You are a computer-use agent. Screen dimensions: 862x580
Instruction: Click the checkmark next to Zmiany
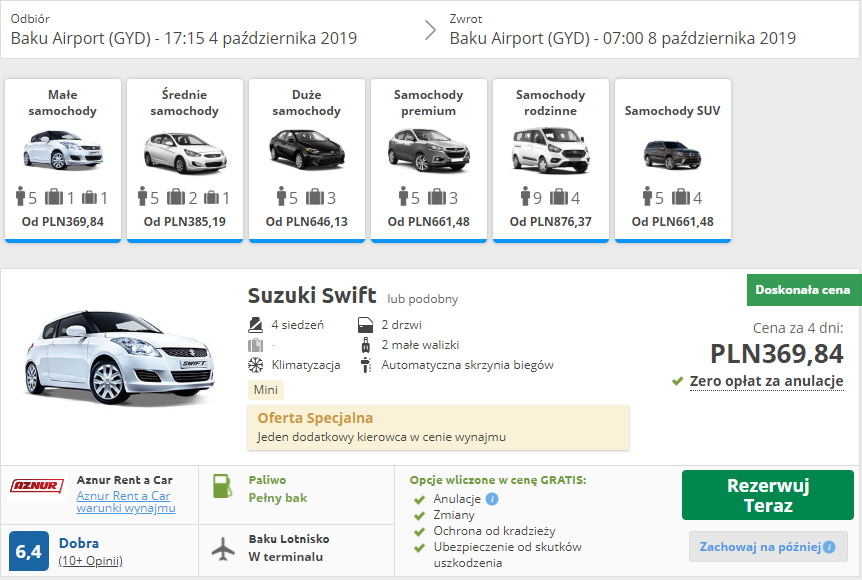pos(419,516)
